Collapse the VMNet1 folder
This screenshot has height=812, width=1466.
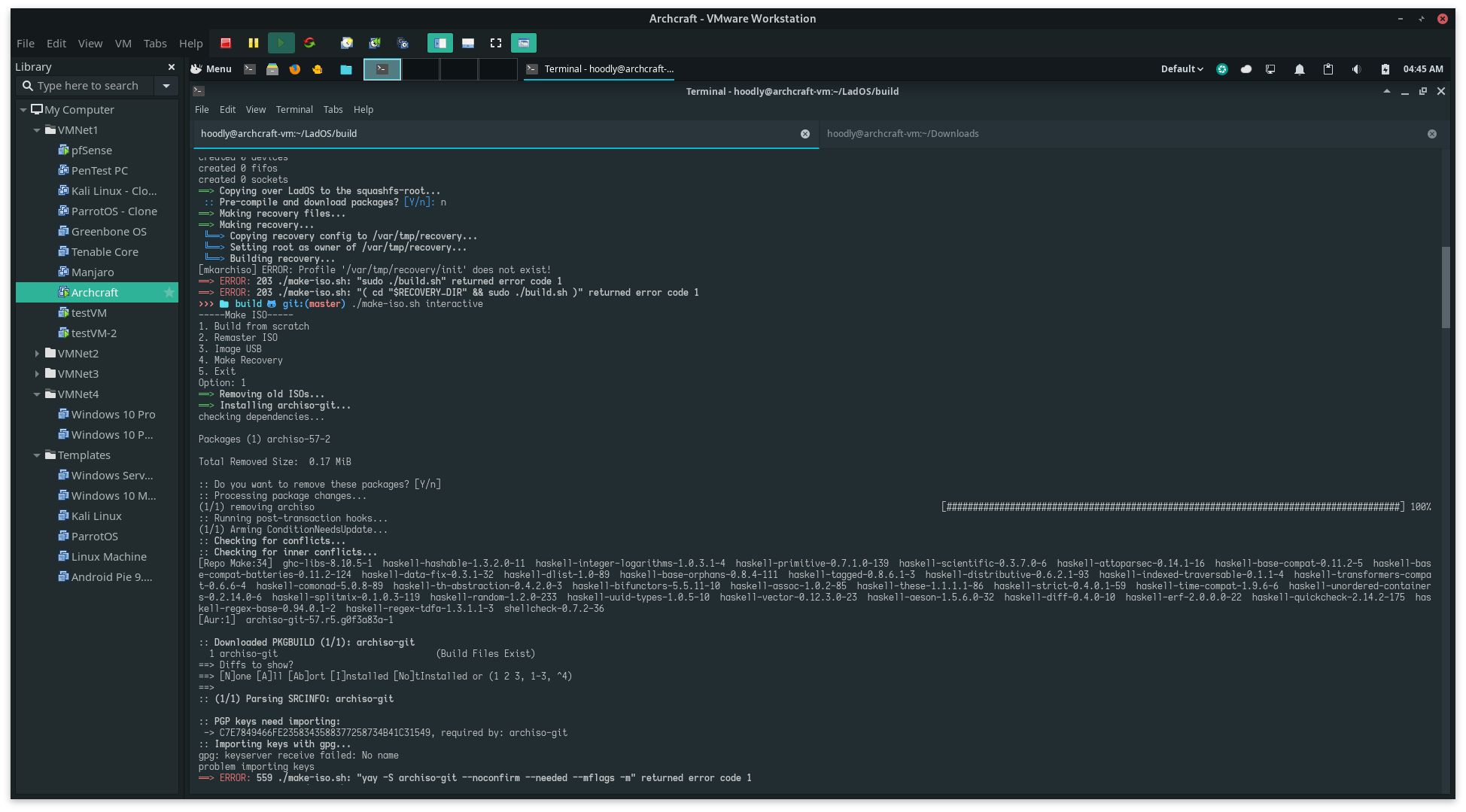37,130
